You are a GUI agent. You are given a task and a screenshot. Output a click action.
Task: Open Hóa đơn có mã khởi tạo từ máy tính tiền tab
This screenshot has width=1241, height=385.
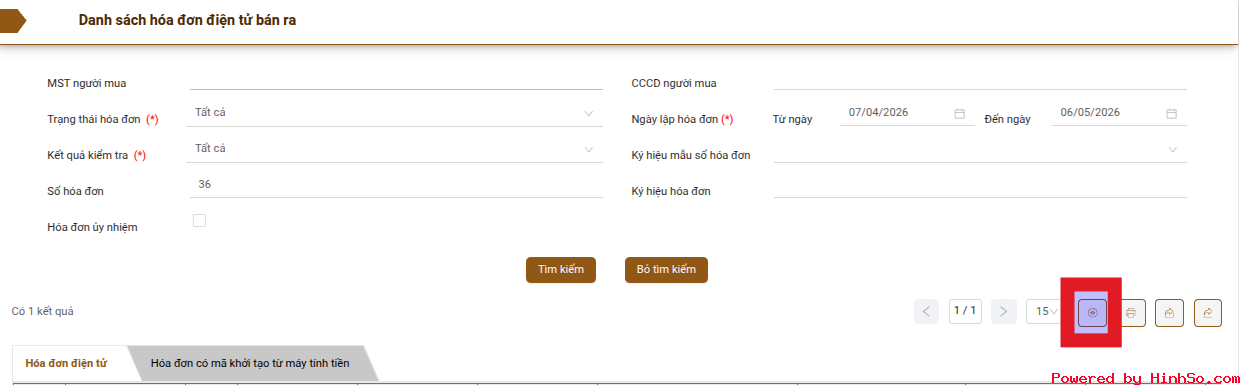tap(250, 363)
